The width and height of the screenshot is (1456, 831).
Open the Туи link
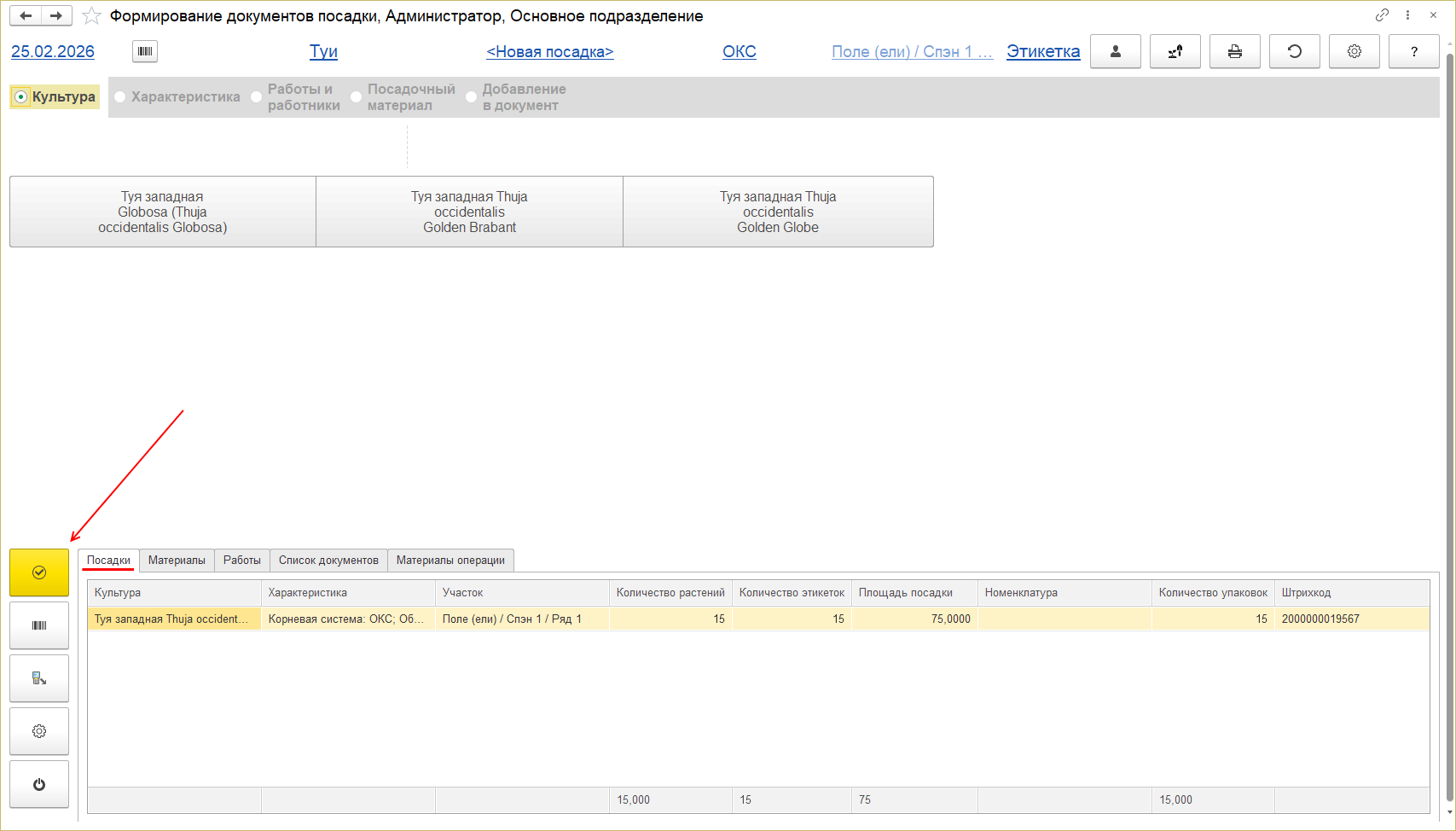coord(323,51)
